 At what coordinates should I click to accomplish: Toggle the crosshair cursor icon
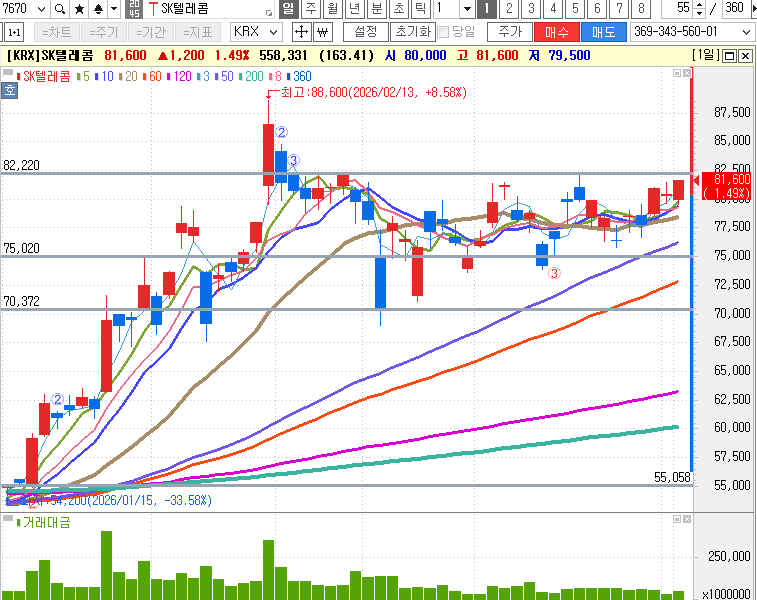coord(301,32)
